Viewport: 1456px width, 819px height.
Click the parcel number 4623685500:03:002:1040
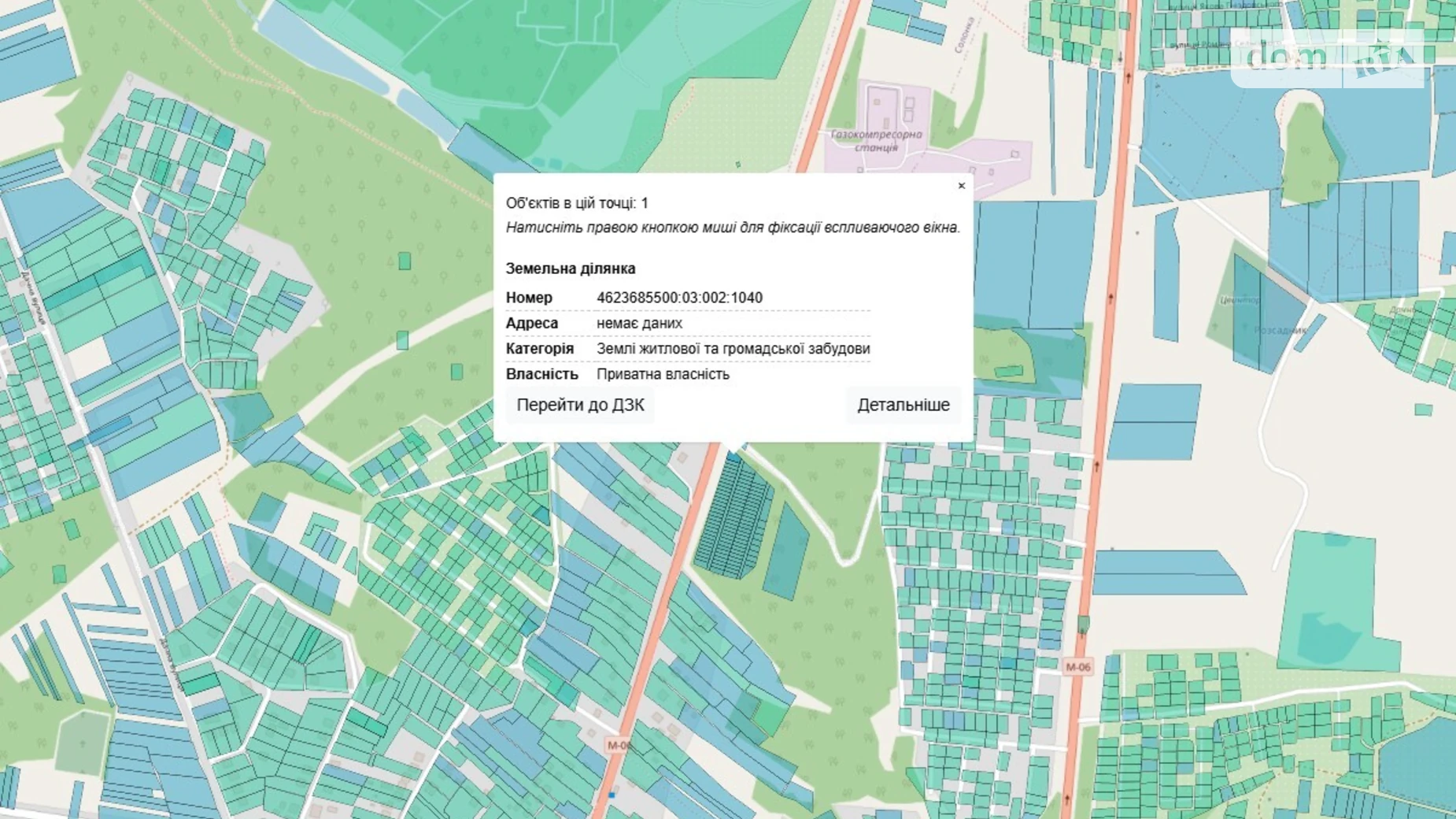coord(679,298)
